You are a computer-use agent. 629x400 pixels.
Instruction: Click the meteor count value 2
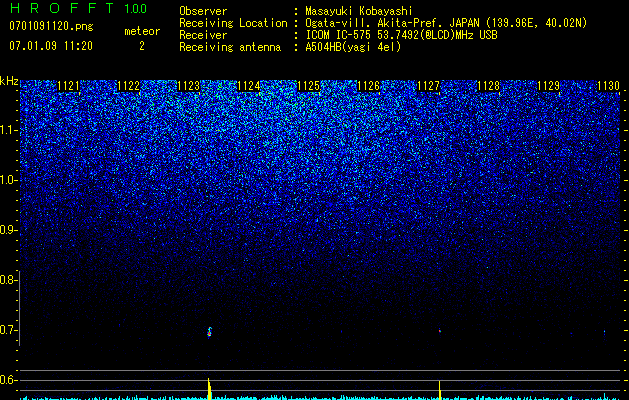click(142, 46)
